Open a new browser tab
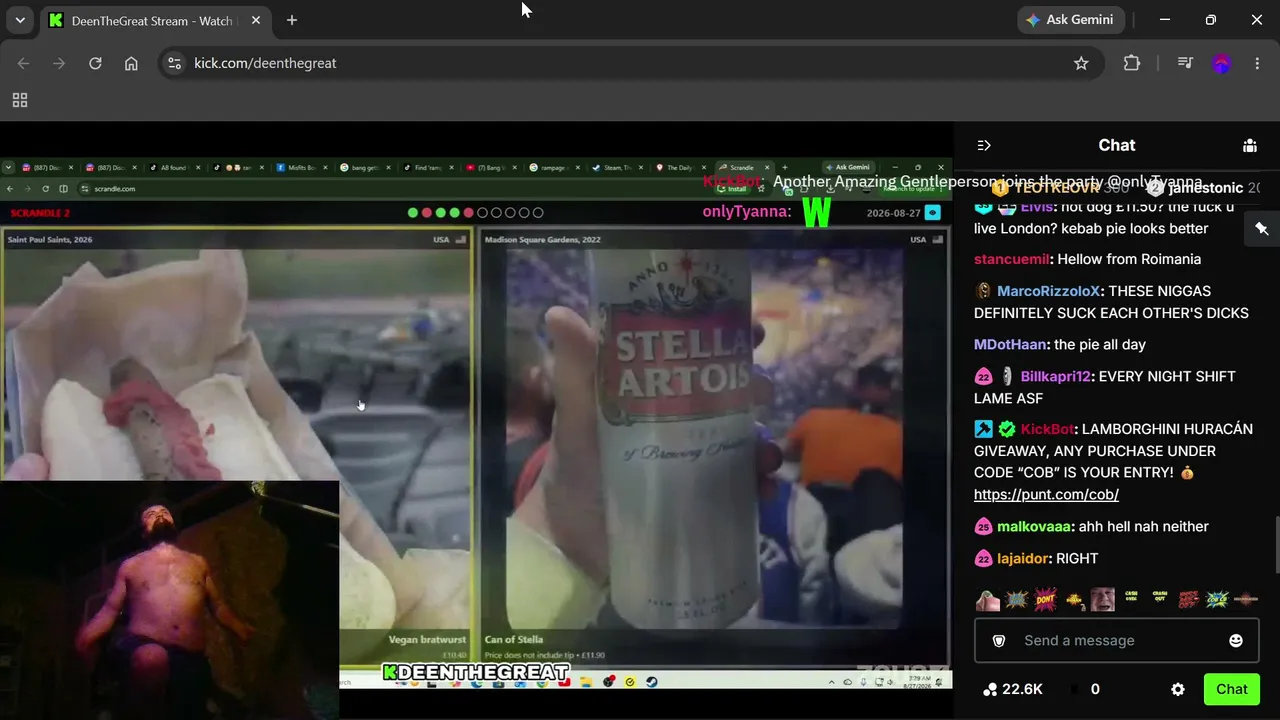This screenshot has height=720, width=1280. tap(292, 20)
